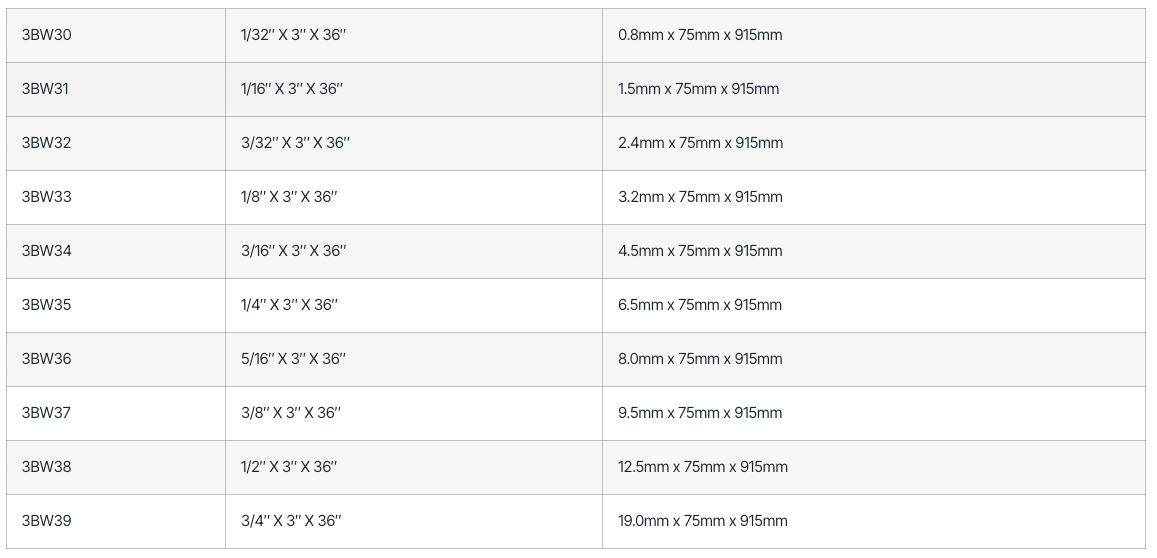1157x558 pixels.
Task: Select the 3BW31 product code
Action: (46, 89)
